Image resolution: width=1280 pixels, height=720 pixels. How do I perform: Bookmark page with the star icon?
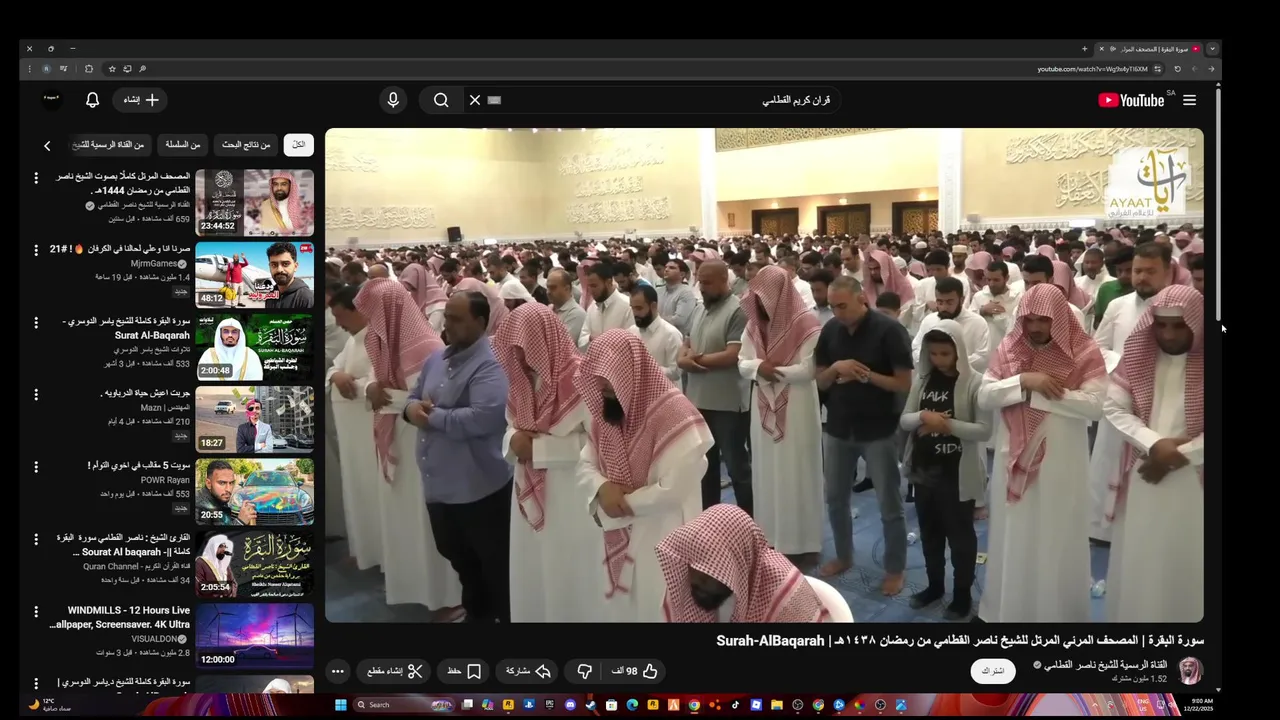coord(112,69)
